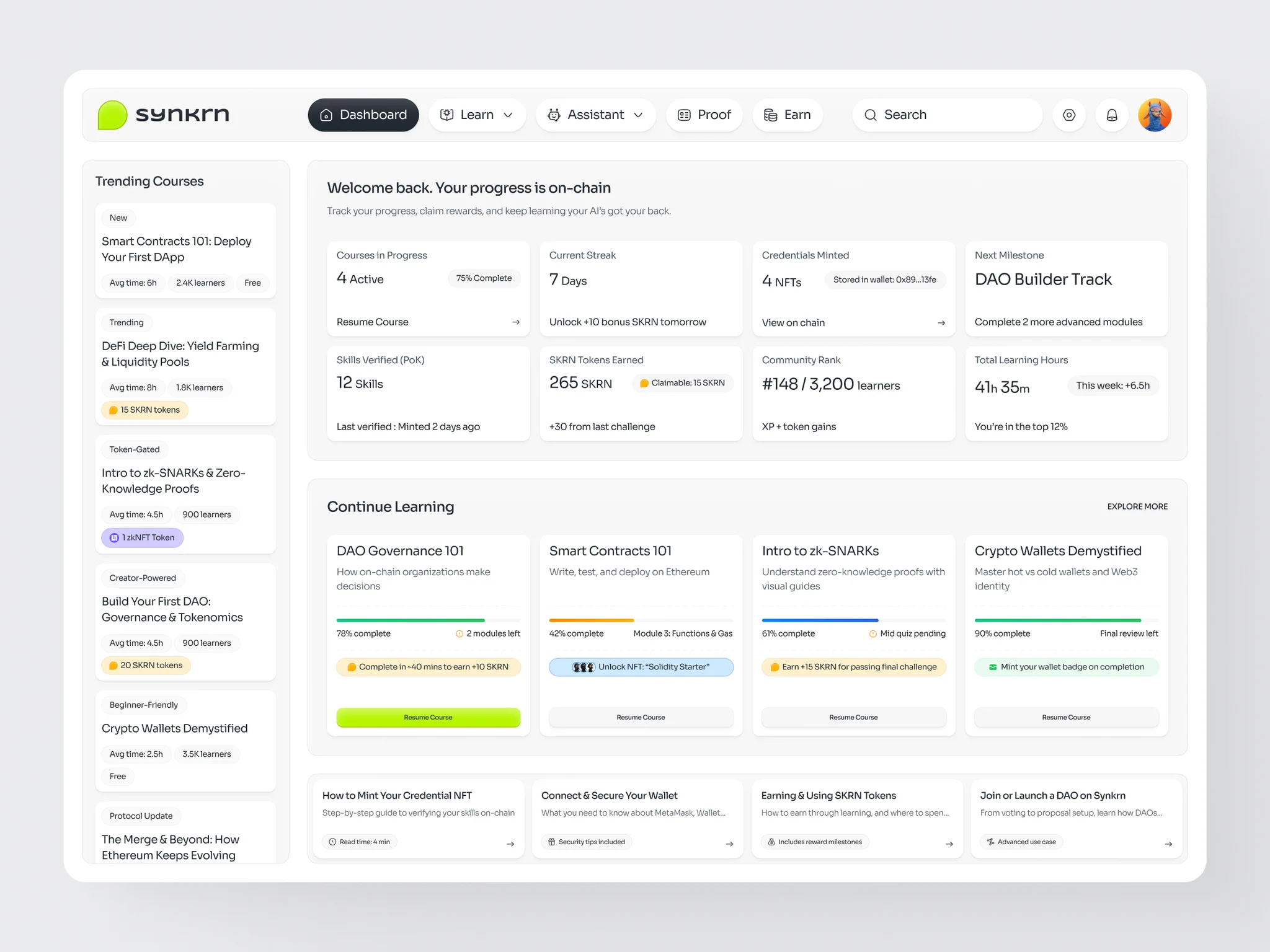Resume Crypto Wallets Demystified course

click(x=1067, y=717)
